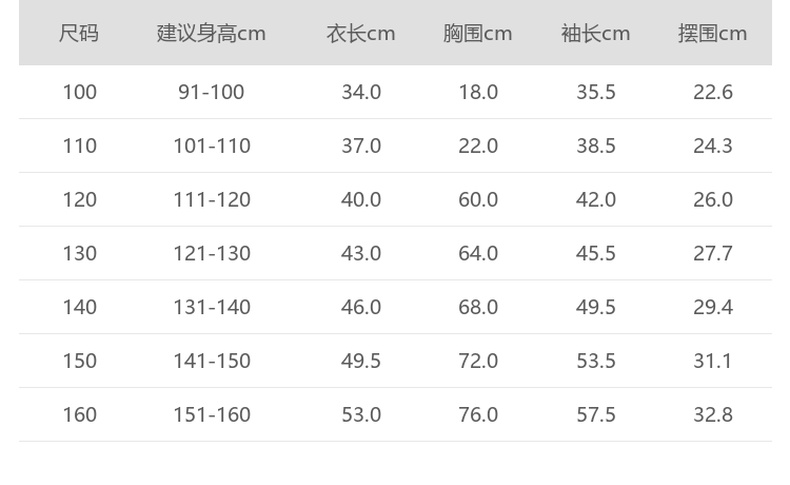Click the 尺码 column header
Image resolution: width=790 pixels, height=485 pixels.
(79, 33)
